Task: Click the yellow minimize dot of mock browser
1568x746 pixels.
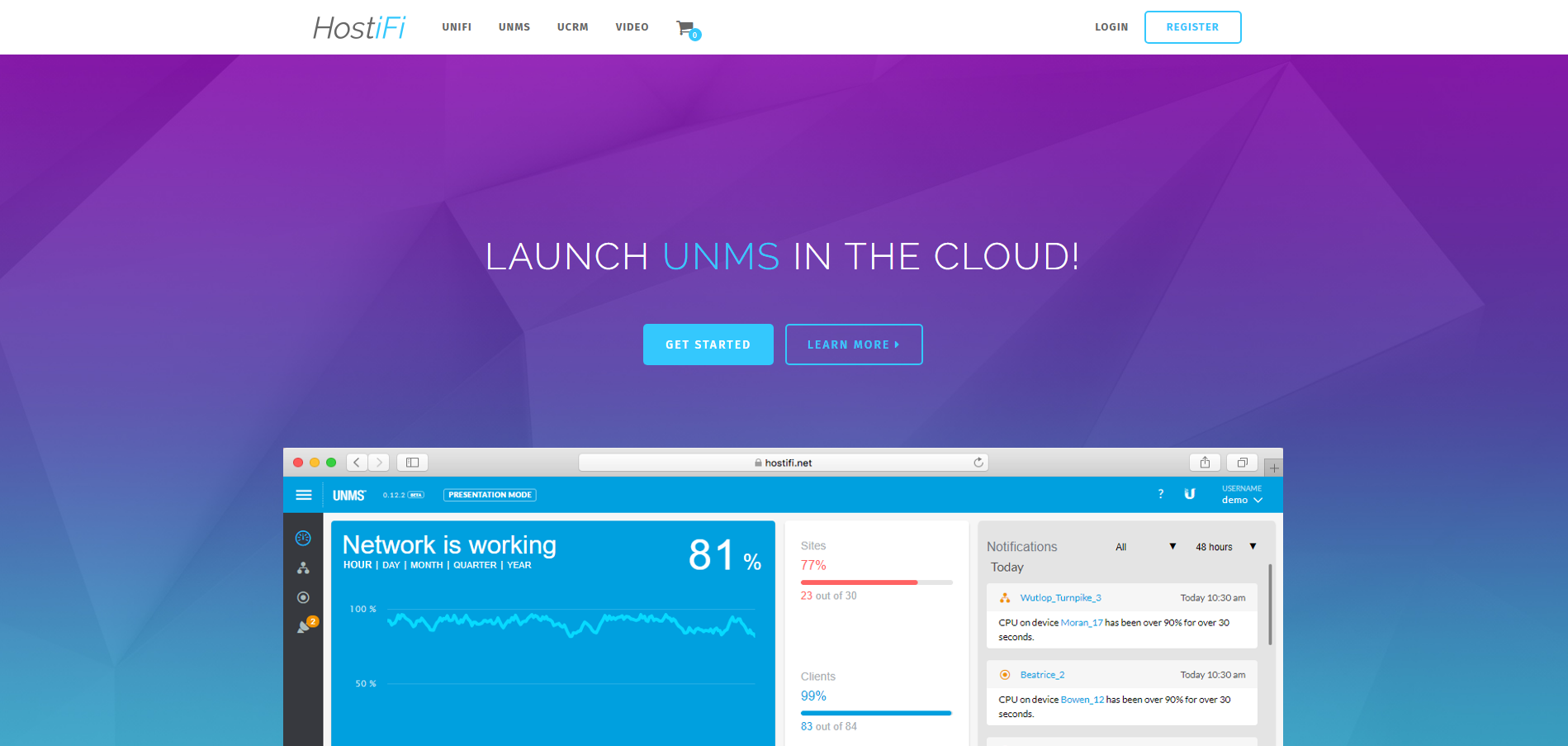Action: pyautogui.click(x=315, y=463)
